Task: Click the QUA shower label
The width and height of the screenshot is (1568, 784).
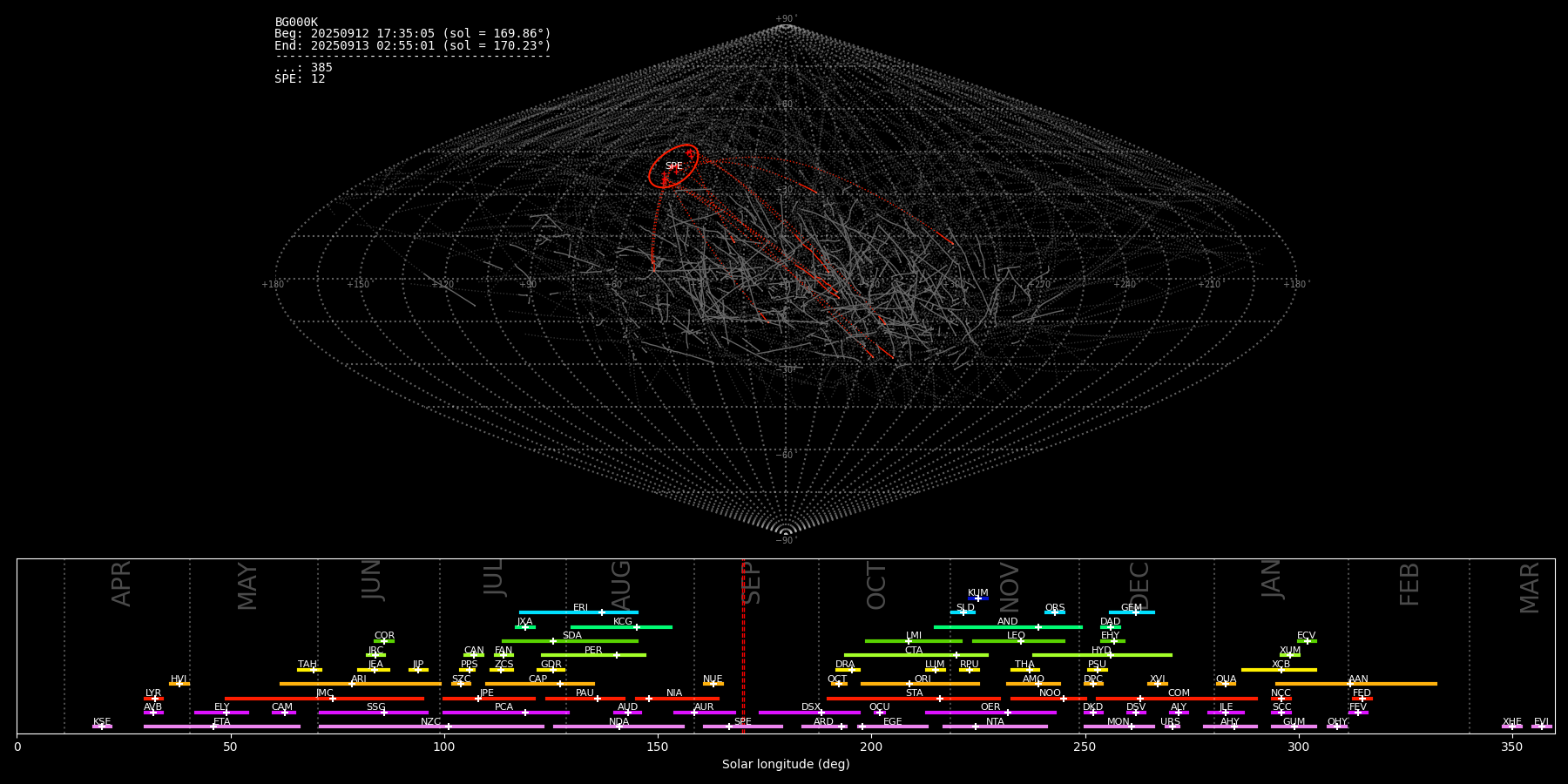Action: click(1227, 679)
